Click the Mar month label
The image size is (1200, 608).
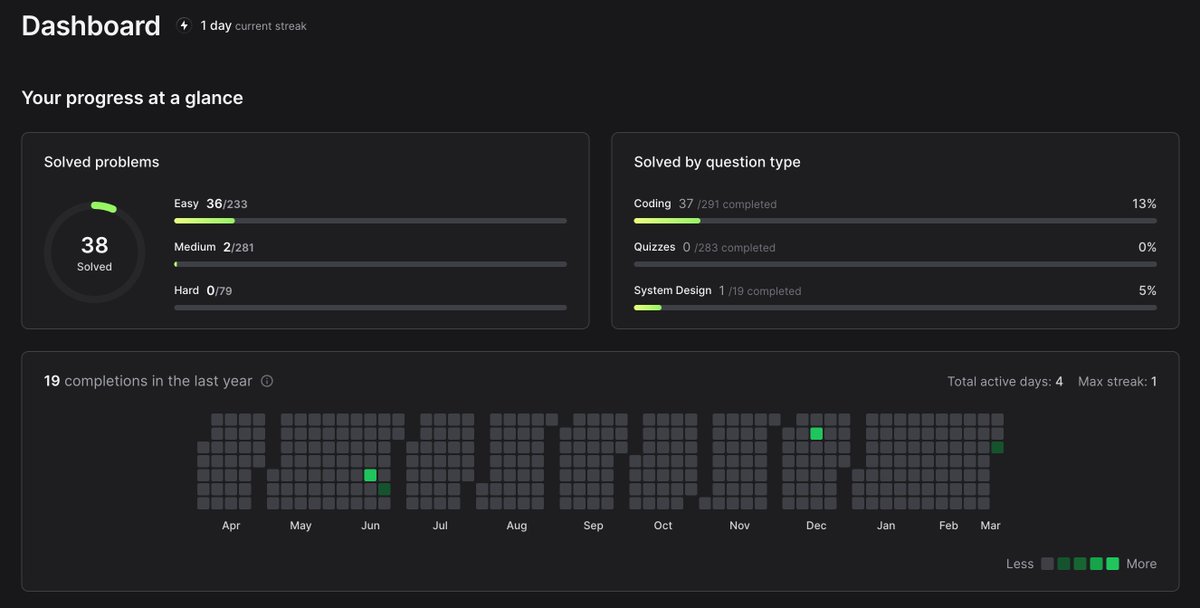990,526
